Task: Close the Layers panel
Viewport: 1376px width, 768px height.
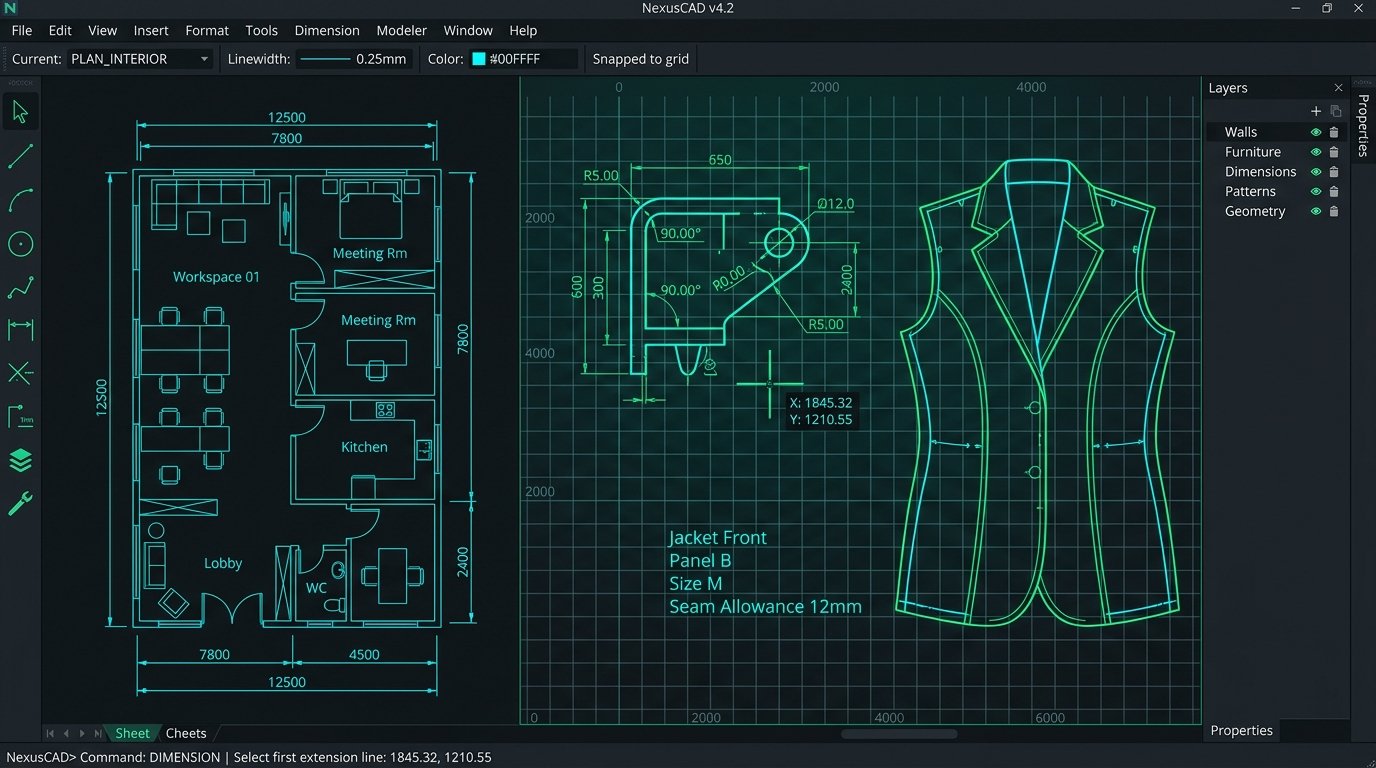Action: click(x=1338, y=88)
